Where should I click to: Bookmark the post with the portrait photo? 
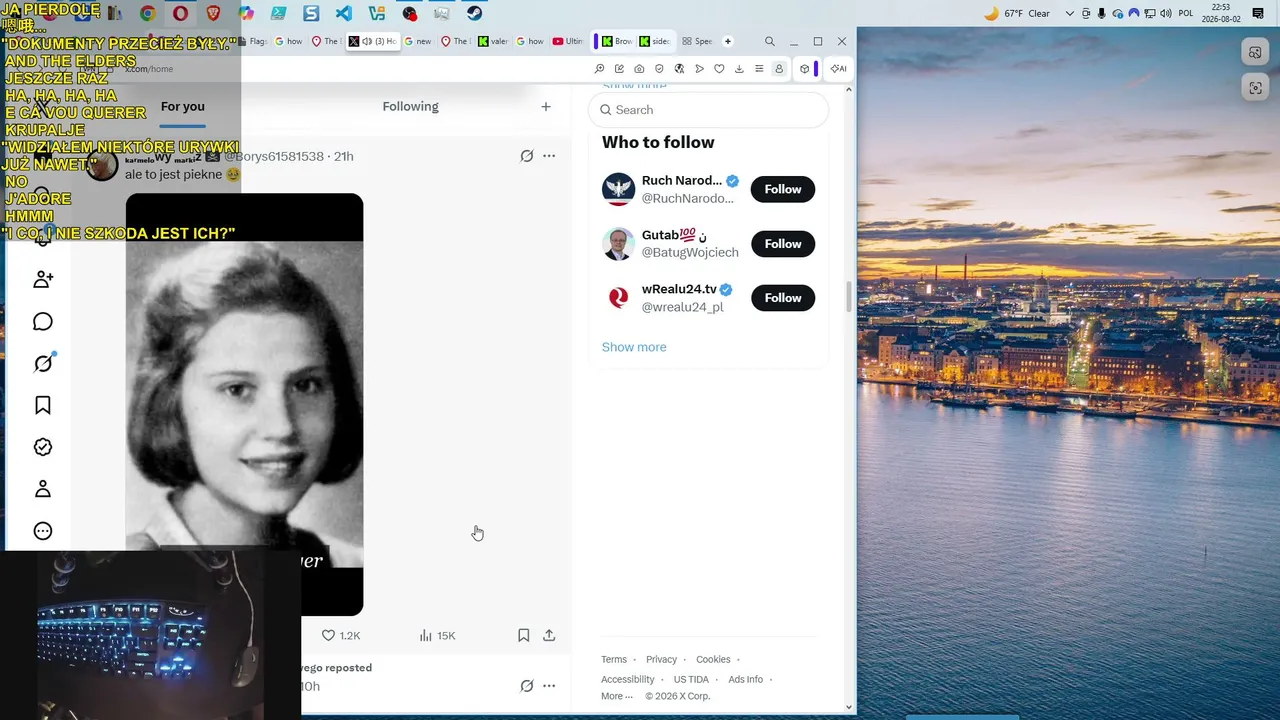[523, 635]
